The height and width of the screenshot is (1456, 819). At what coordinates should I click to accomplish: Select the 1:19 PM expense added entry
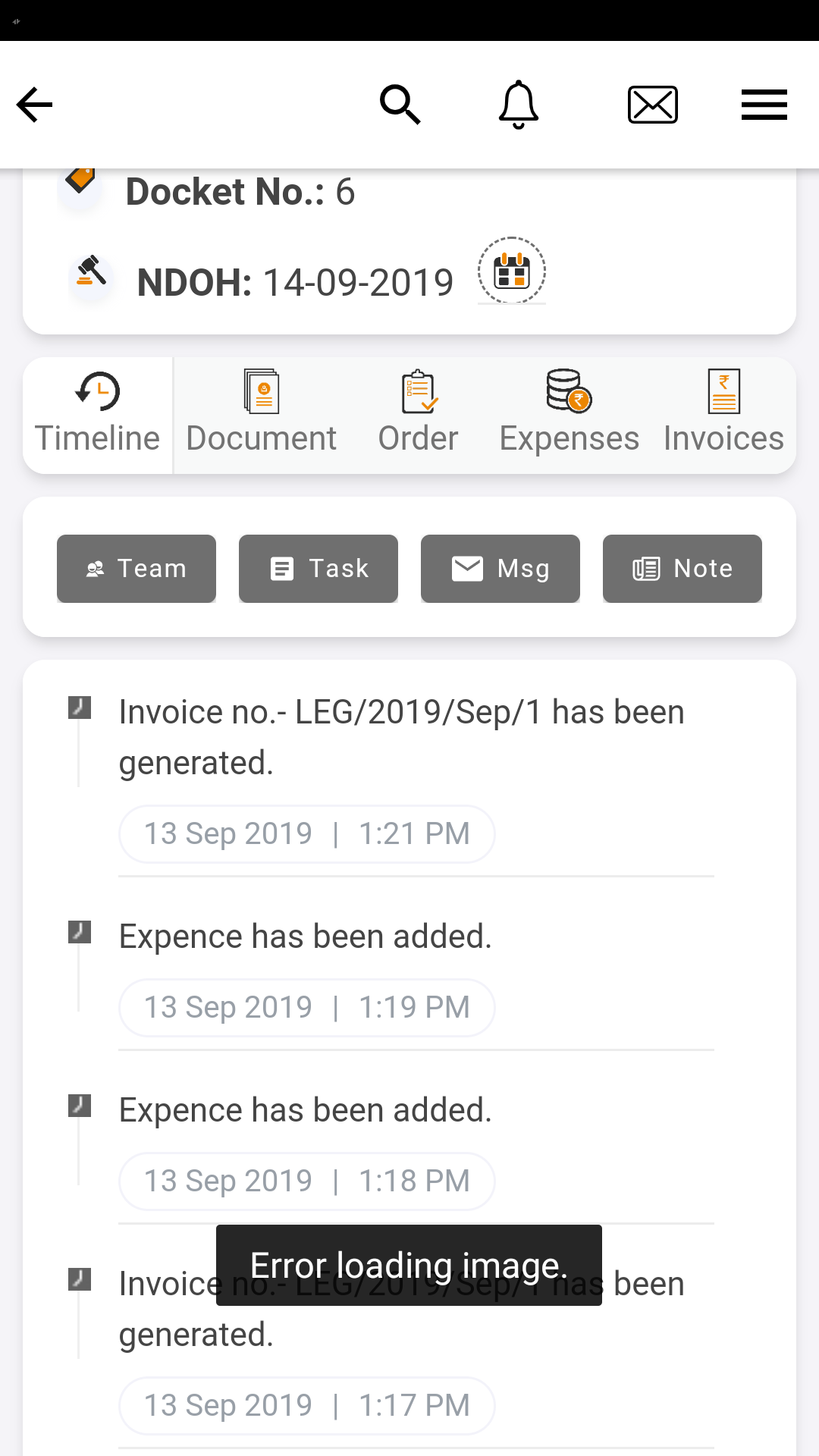click(306, 937)
